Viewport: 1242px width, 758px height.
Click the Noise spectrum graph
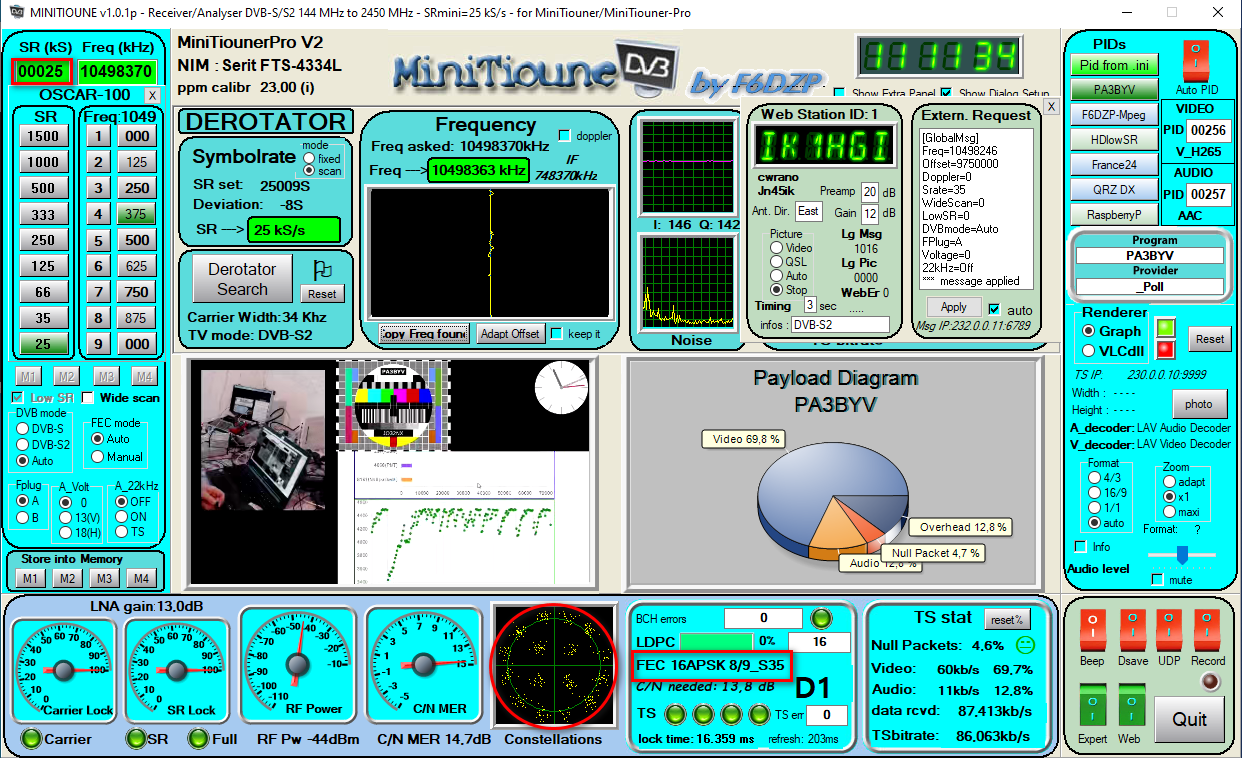tap(687, 282)
